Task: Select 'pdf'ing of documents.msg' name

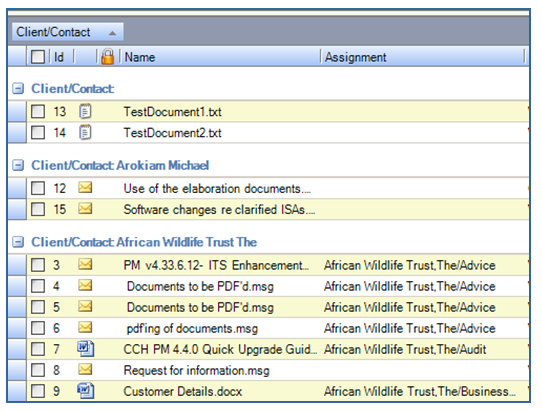Action: (x=192, y=329)
